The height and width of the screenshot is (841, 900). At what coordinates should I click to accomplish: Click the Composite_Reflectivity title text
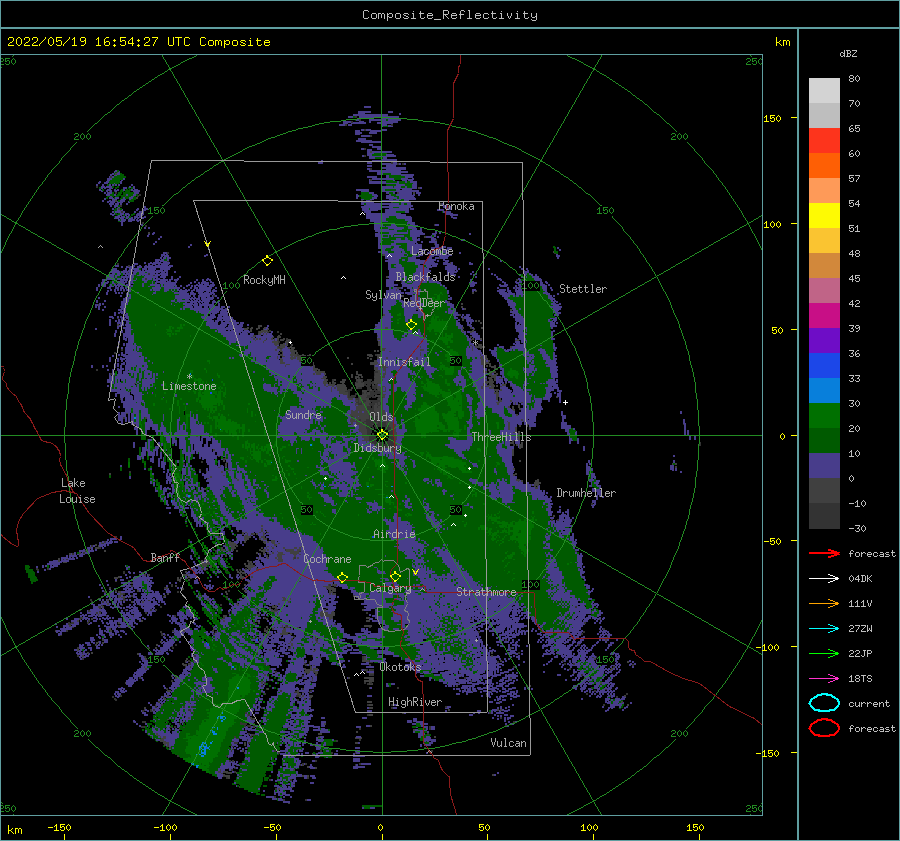450,15
